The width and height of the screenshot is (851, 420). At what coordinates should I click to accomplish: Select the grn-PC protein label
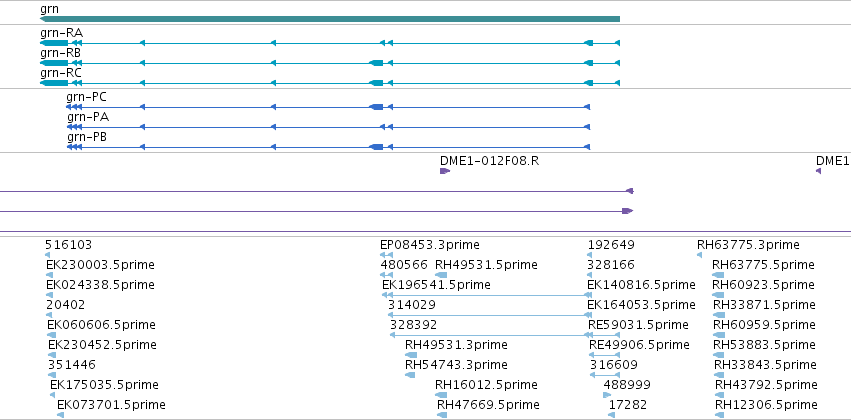pyautogui.click(x=86, y=97)
